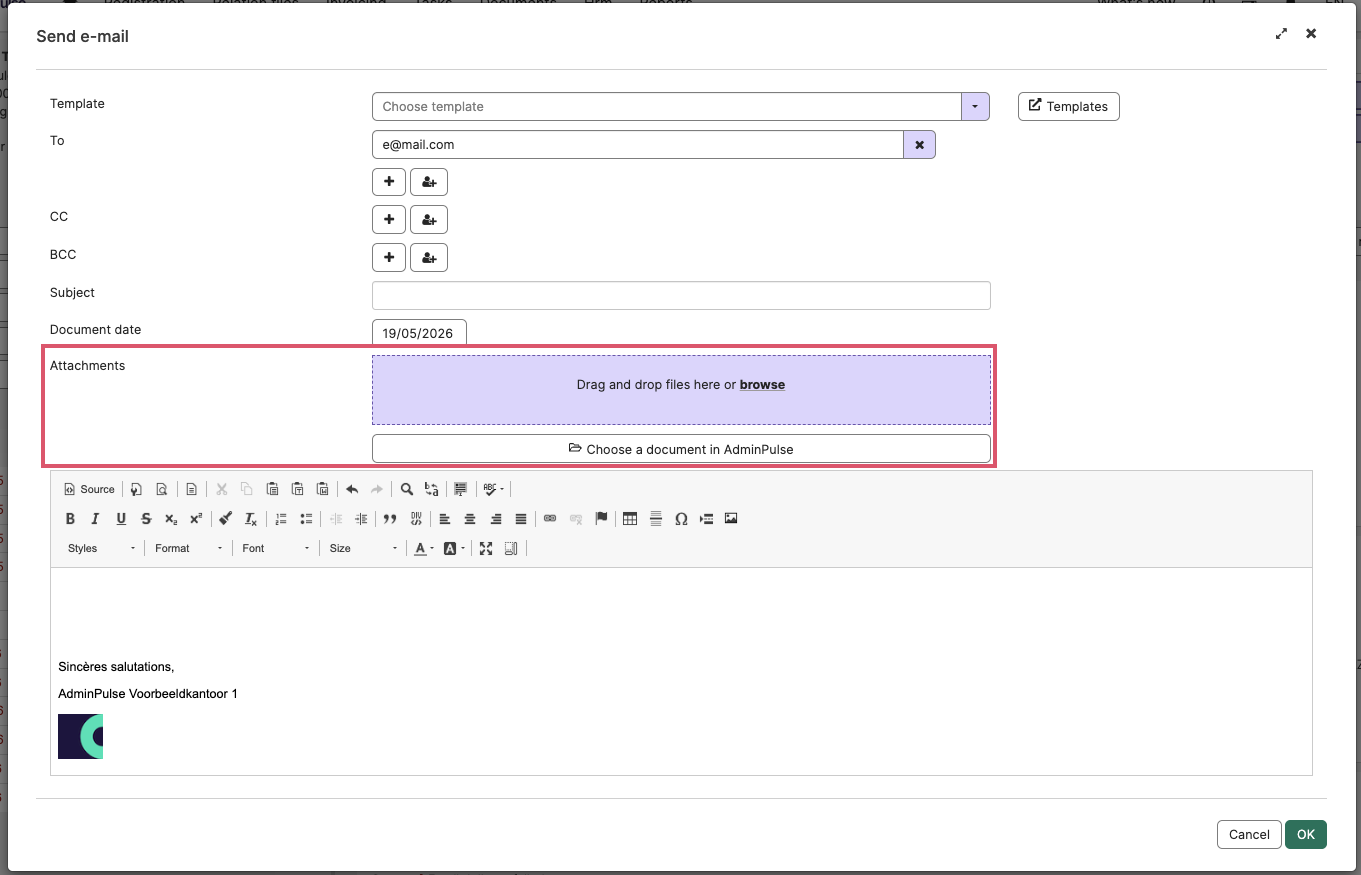The height and width of the screenshot is (875, 1361).
Task: Click the New Page editor icon
Action: pyautogui.click(x=136, y=489)
